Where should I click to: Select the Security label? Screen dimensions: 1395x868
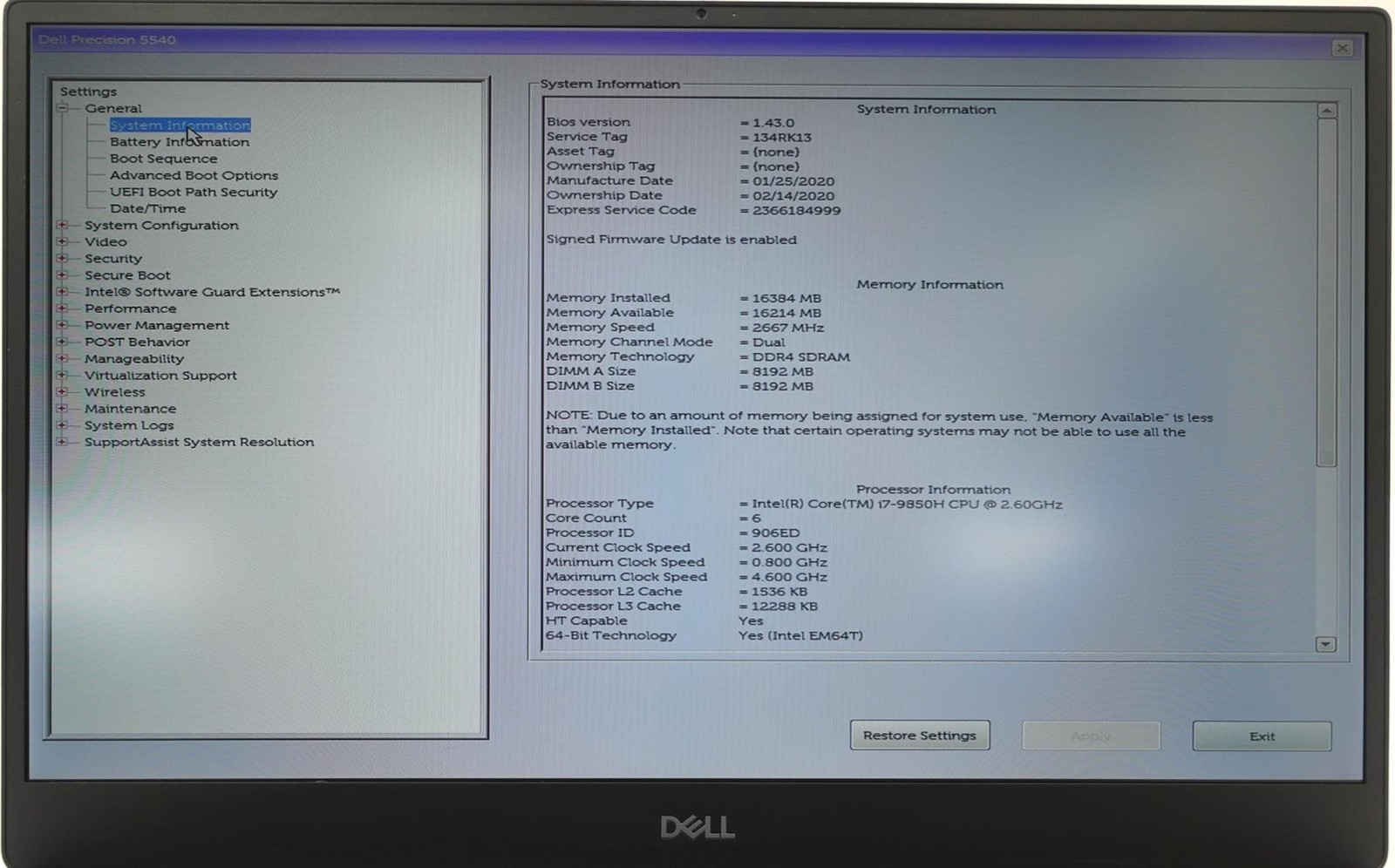[x=112, y=258]
